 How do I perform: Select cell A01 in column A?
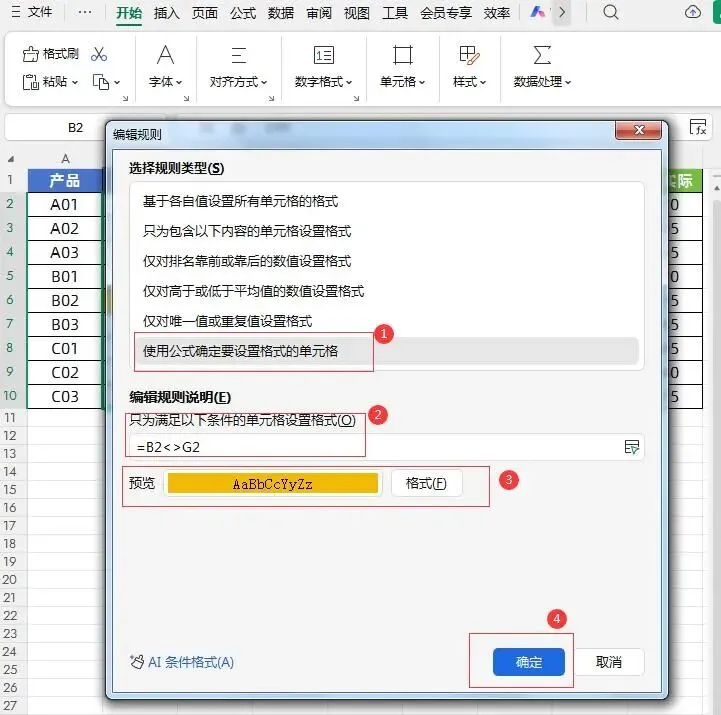(64, 205)
